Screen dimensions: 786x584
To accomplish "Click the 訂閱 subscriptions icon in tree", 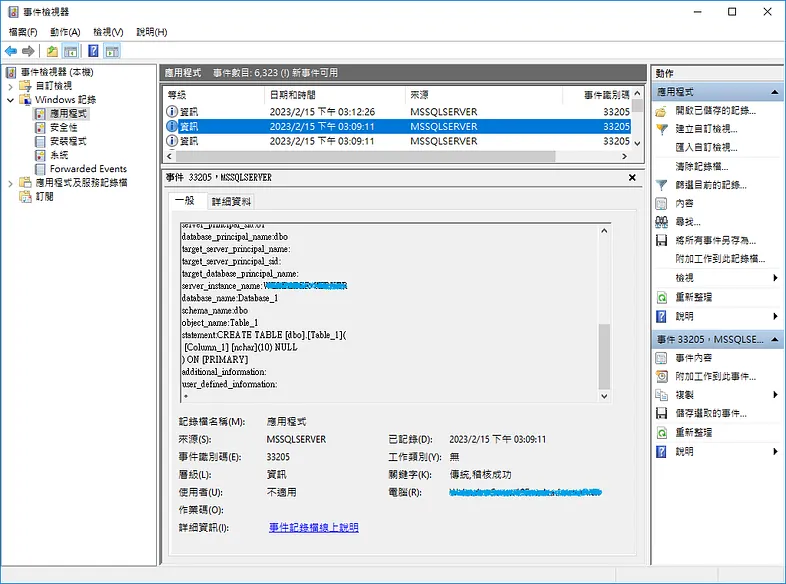I will click(x=26, y=197).
